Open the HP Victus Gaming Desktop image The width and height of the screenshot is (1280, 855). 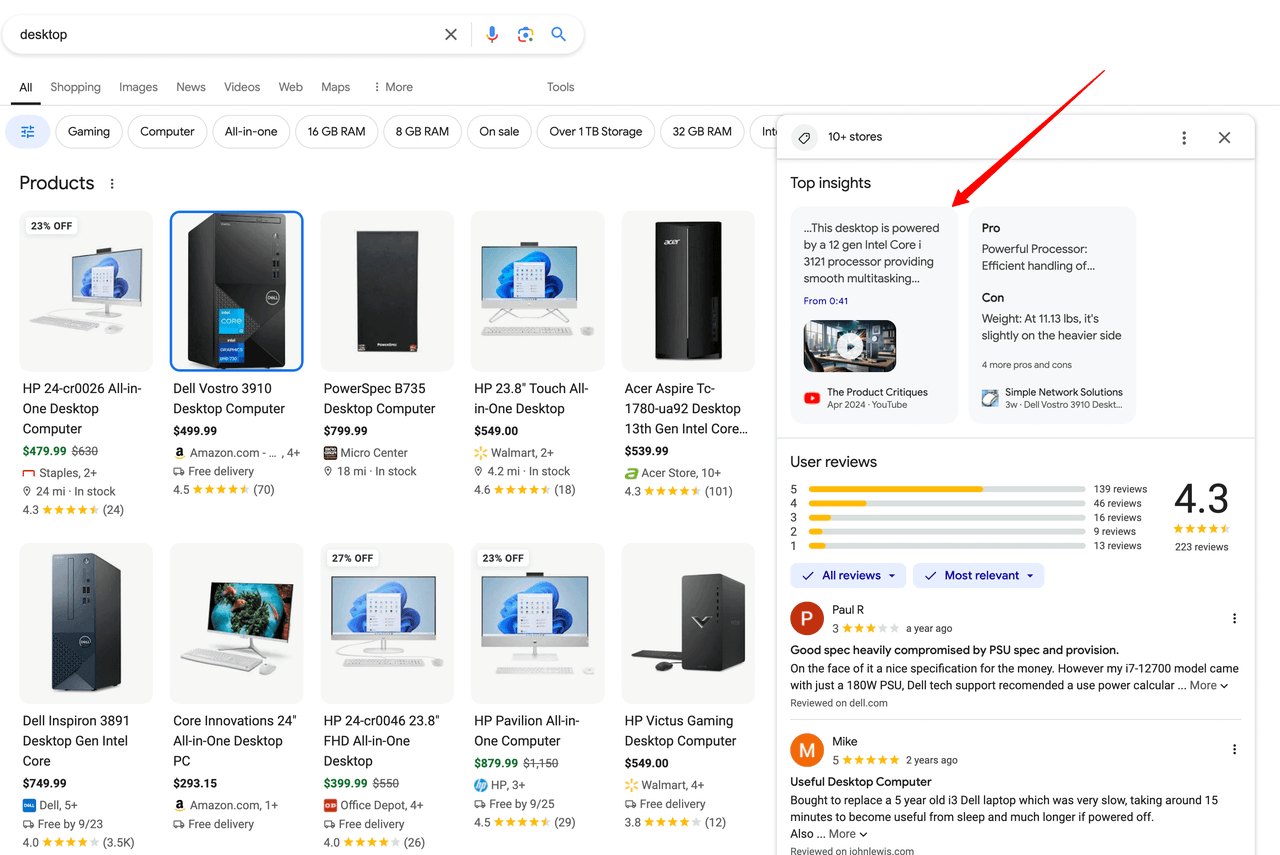tap(688, 623)
